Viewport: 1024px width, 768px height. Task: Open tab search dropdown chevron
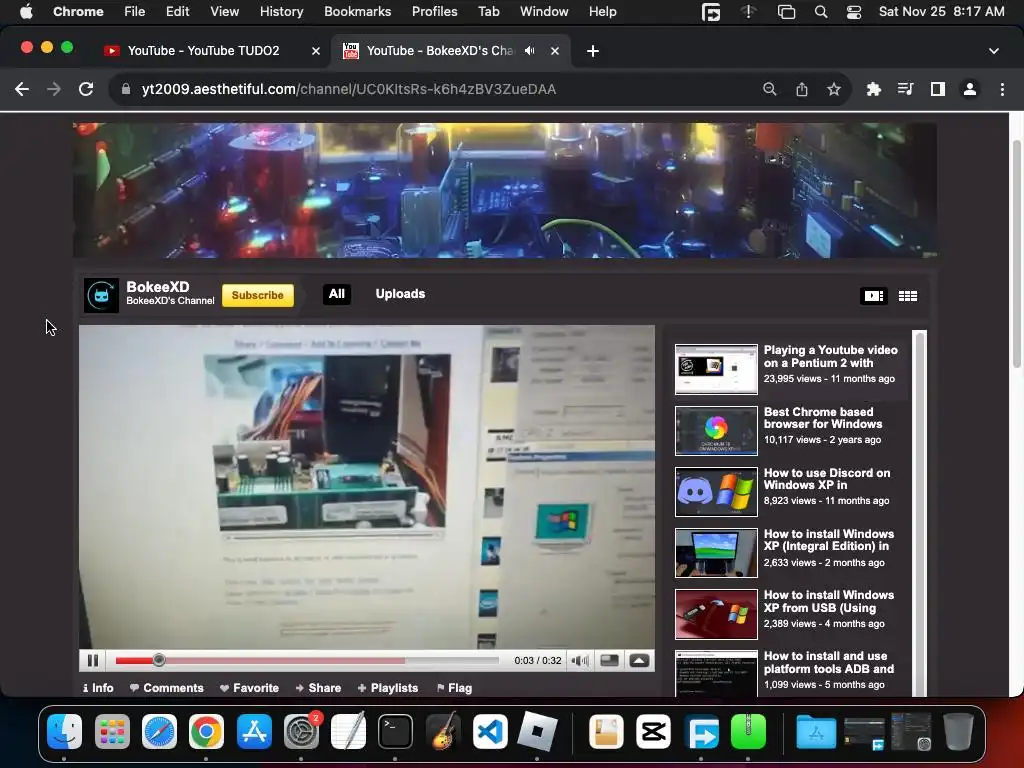(994, 51)
